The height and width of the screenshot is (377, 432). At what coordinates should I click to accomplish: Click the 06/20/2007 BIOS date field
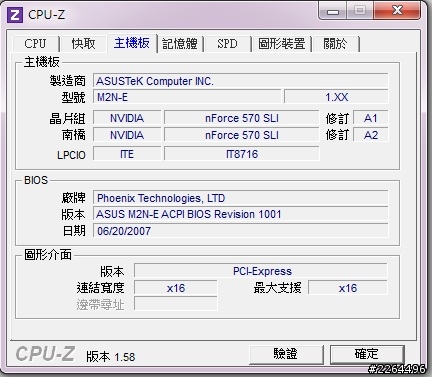click(x=240, y=231)
